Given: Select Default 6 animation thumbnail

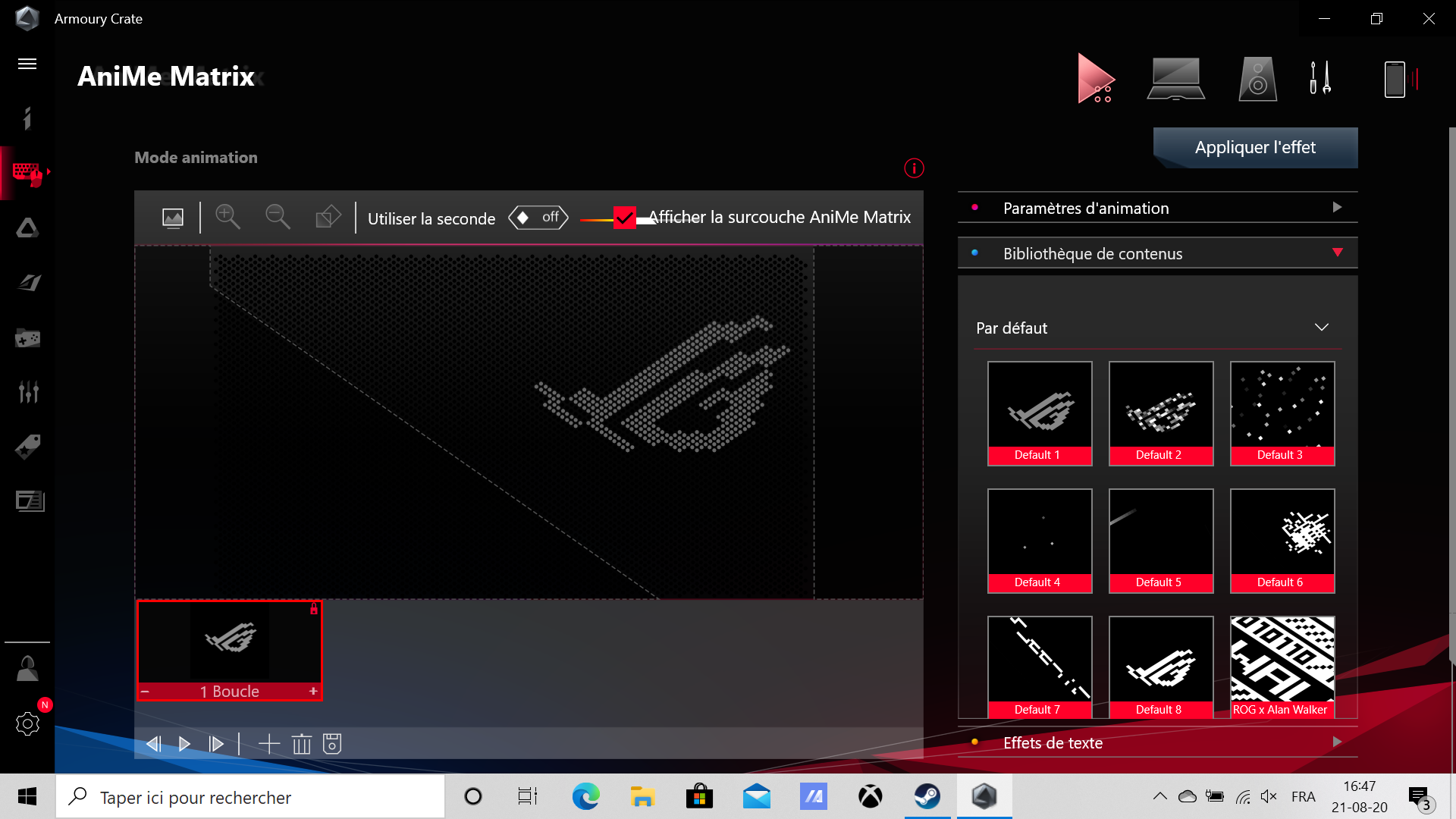Looking at the screenshot, I should click(x=1282, y=541).
